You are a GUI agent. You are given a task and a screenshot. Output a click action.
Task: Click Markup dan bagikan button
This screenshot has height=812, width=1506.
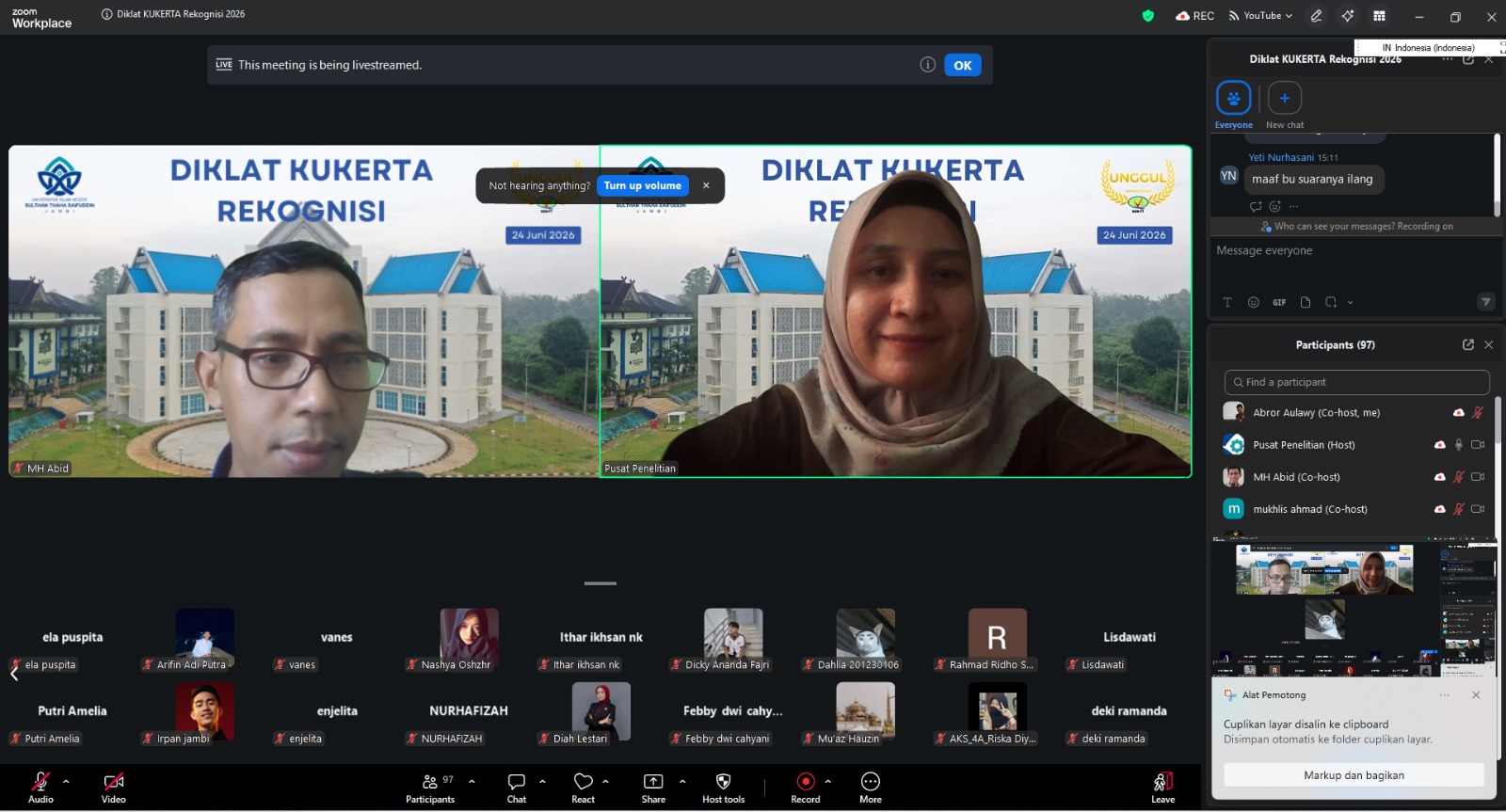[x=1354, y=775]
